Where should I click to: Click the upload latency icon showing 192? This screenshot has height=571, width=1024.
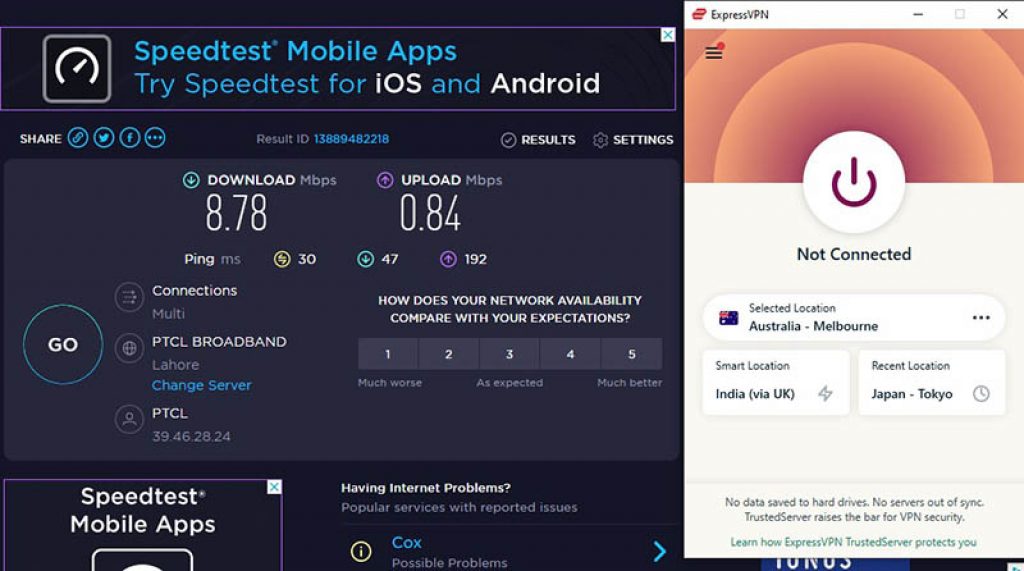(448, 259)
